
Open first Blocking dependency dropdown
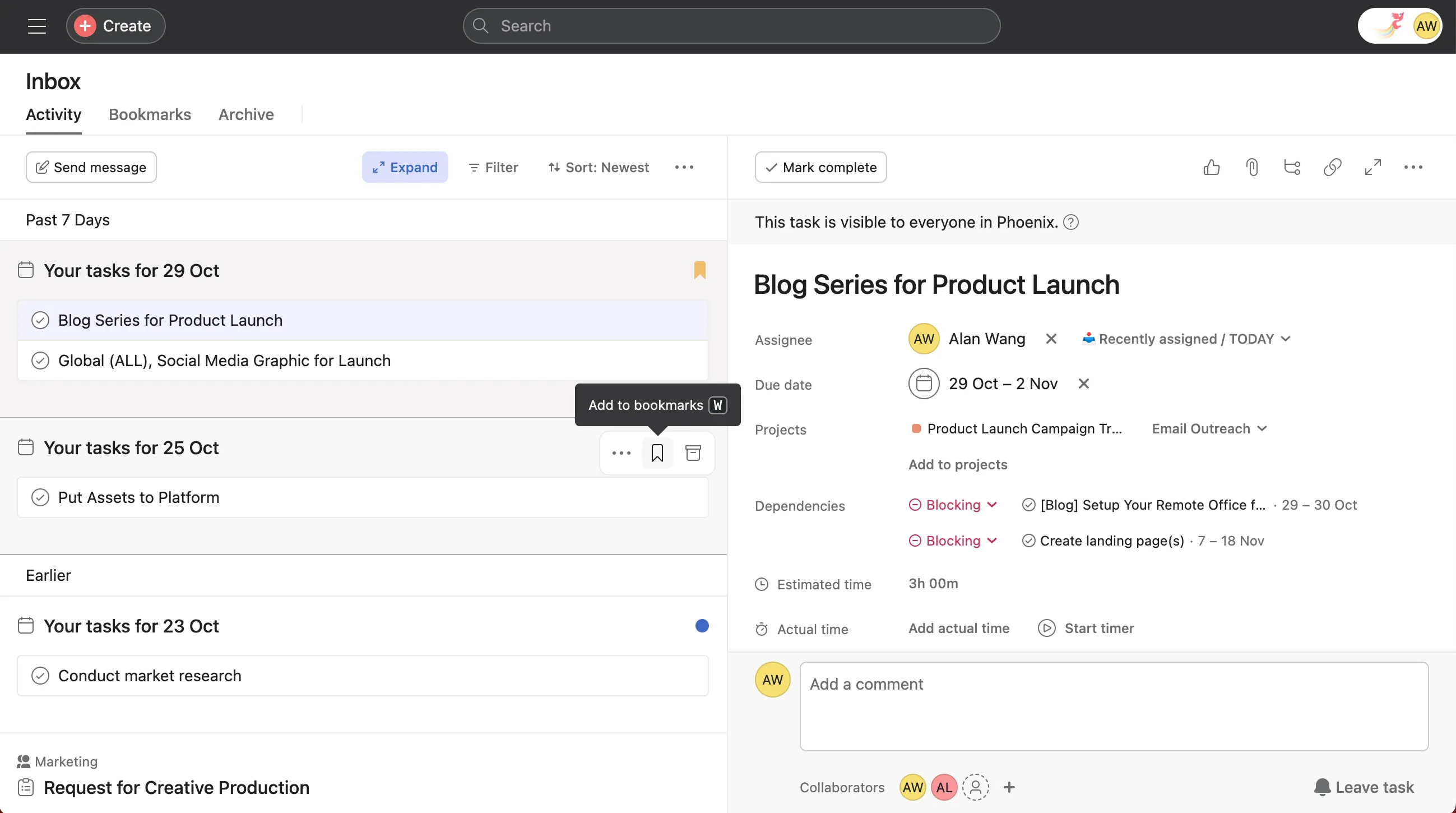[953, 505]
